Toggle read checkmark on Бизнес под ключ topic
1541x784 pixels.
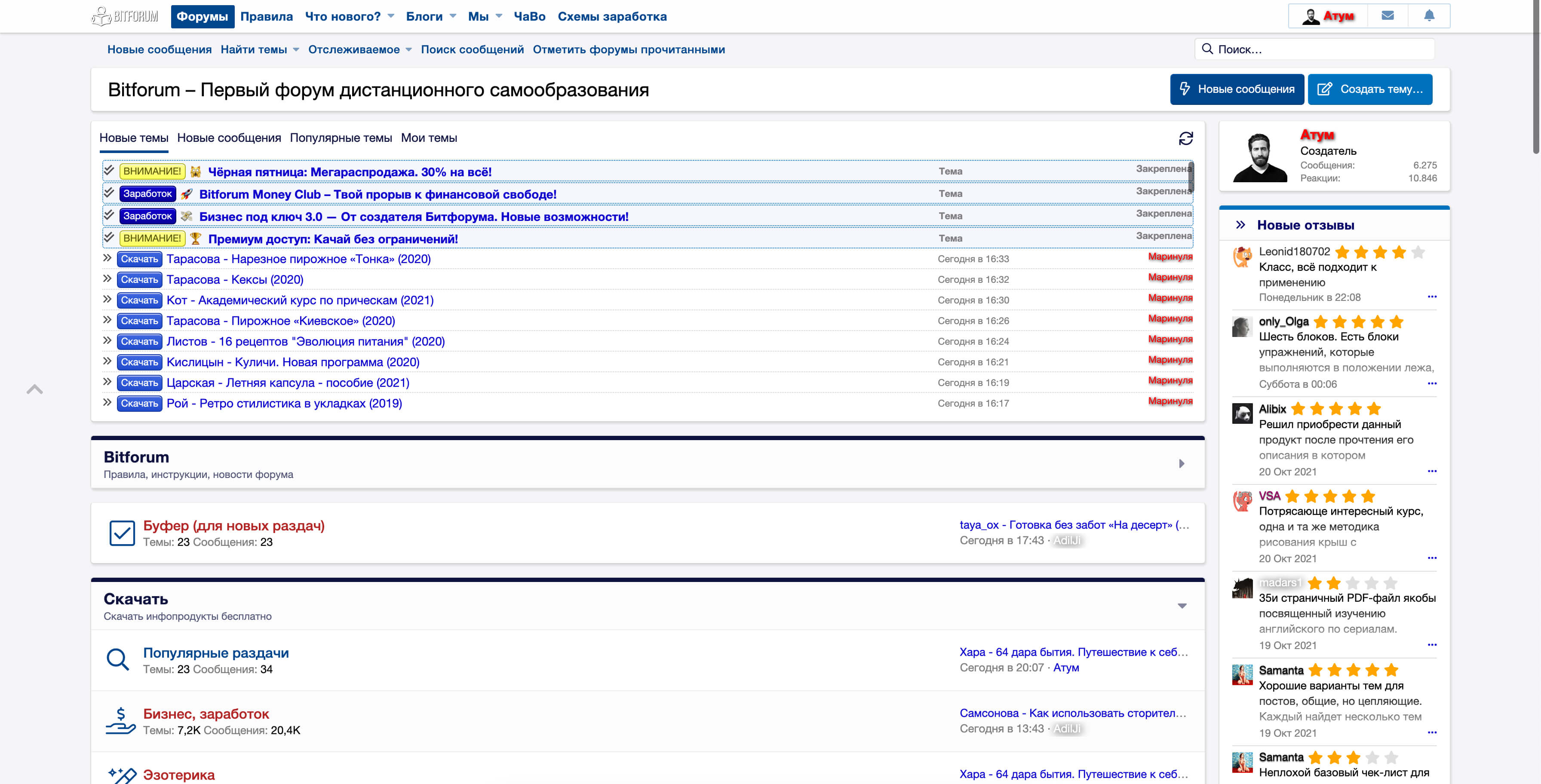coord(109,214)
